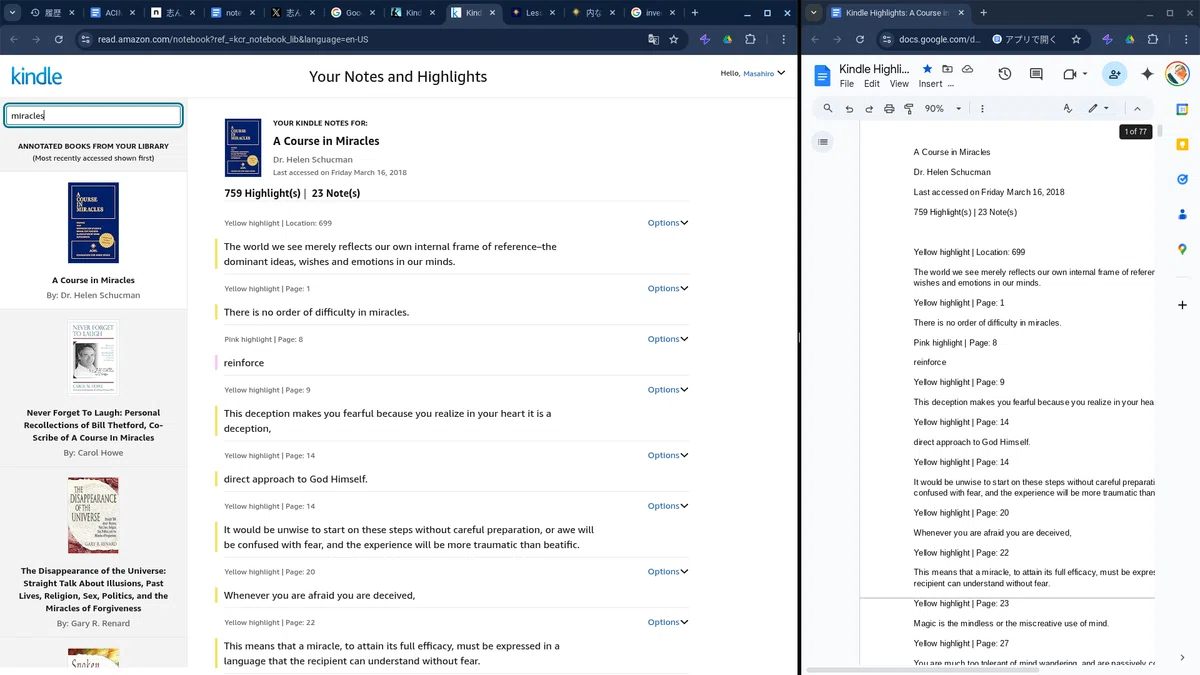This screenshot has height=675, width=1200.
Task: Select Never Forget To Laugh book
Action: coord(93,389)
